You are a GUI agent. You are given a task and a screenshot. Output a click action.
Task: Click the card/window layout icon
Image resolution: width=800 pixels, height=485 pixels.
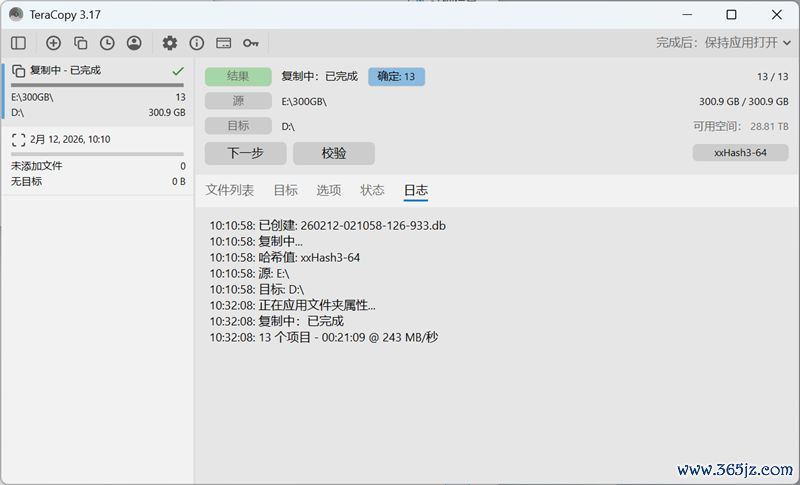coord(223,43)
